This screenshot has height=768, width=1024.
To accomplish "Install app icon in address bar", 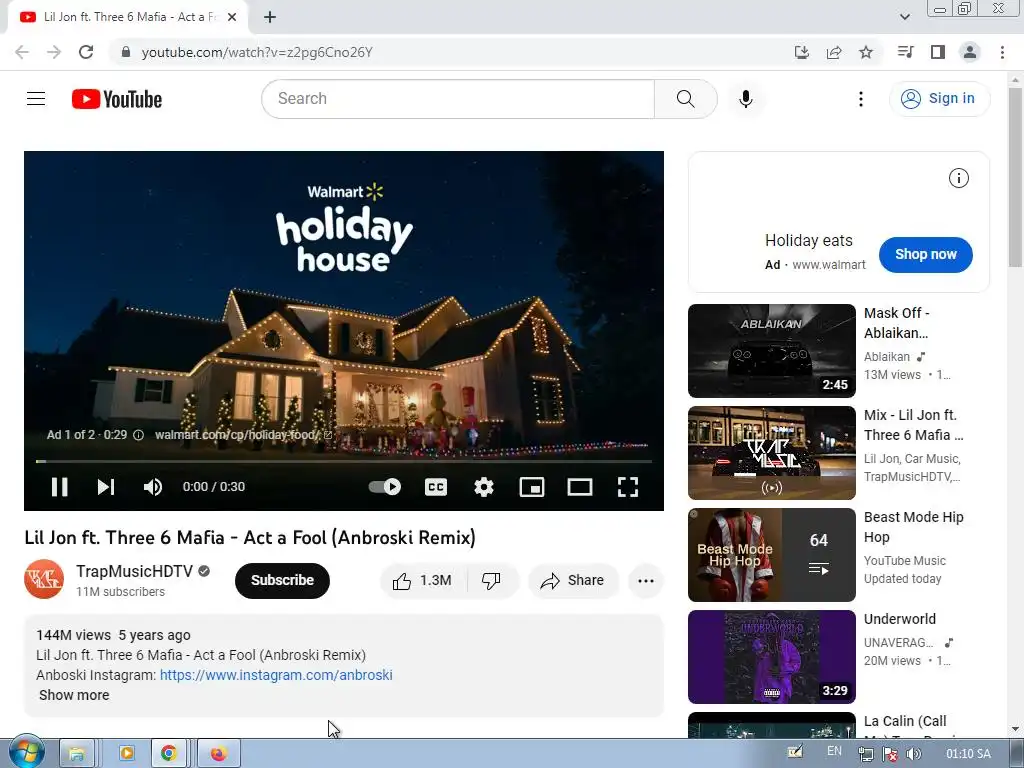I will (x=802, y=52).
